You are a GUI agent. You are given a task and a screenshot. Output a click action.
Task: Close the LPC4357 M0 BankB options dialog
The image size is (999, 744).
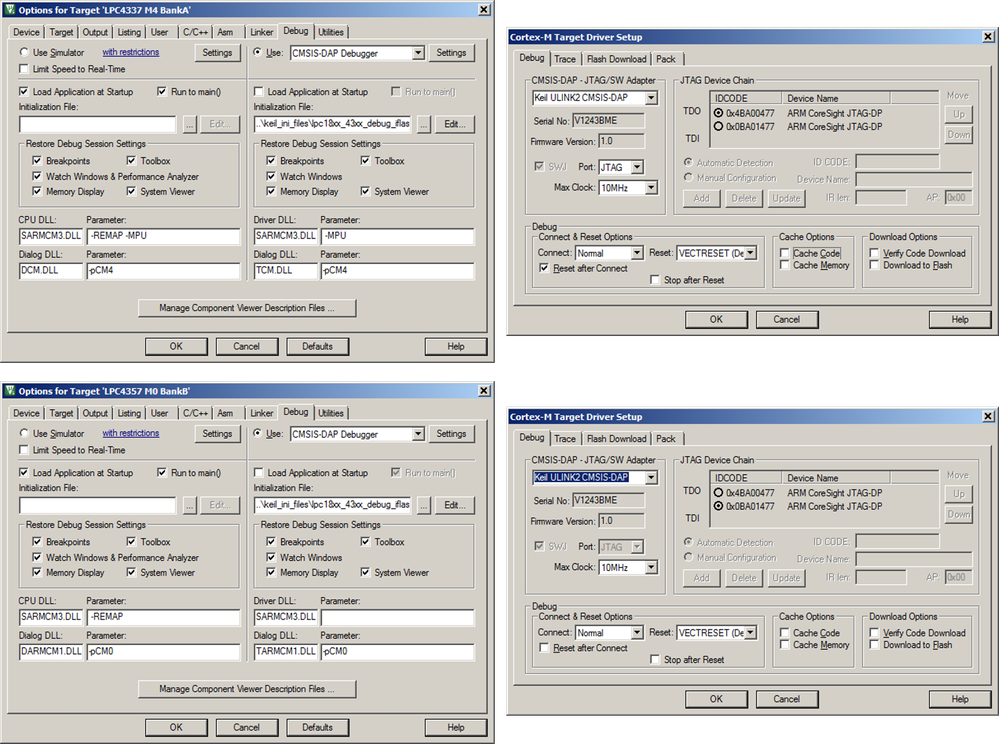pos(484,390)
